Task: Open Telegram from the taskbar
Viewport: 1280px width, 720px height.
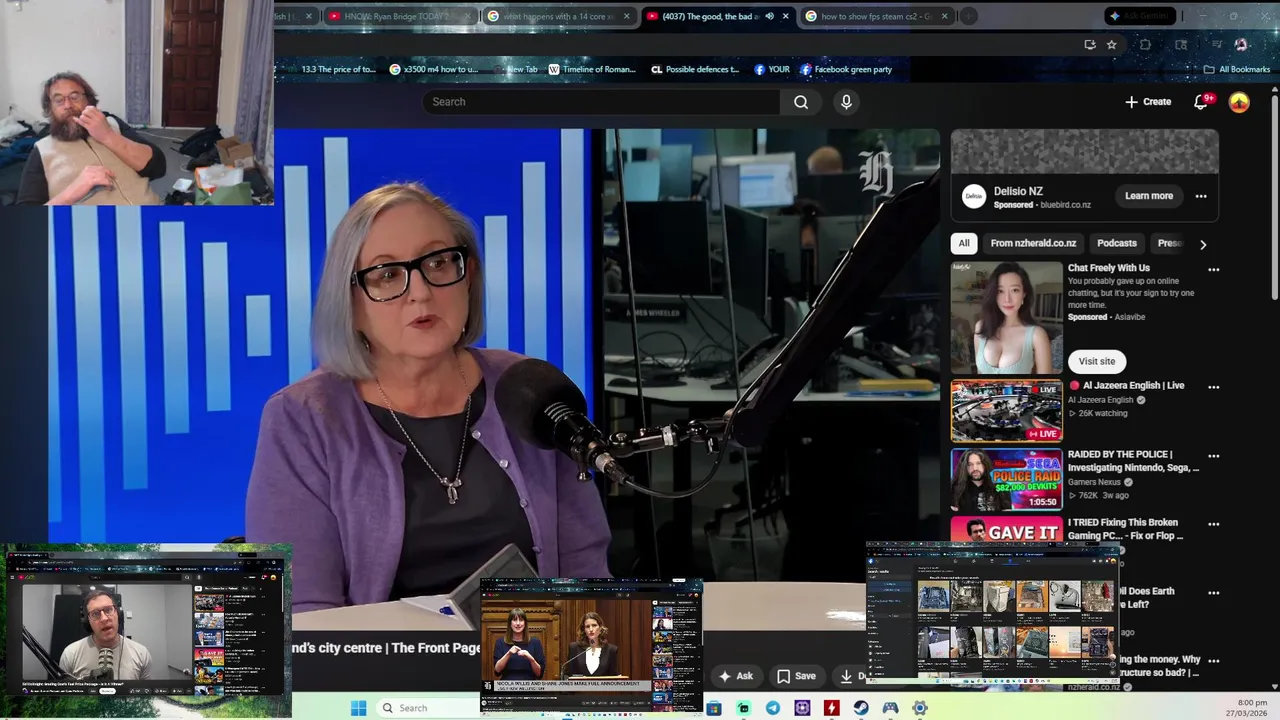Action: pyautogui.click(x=773, y=708)
